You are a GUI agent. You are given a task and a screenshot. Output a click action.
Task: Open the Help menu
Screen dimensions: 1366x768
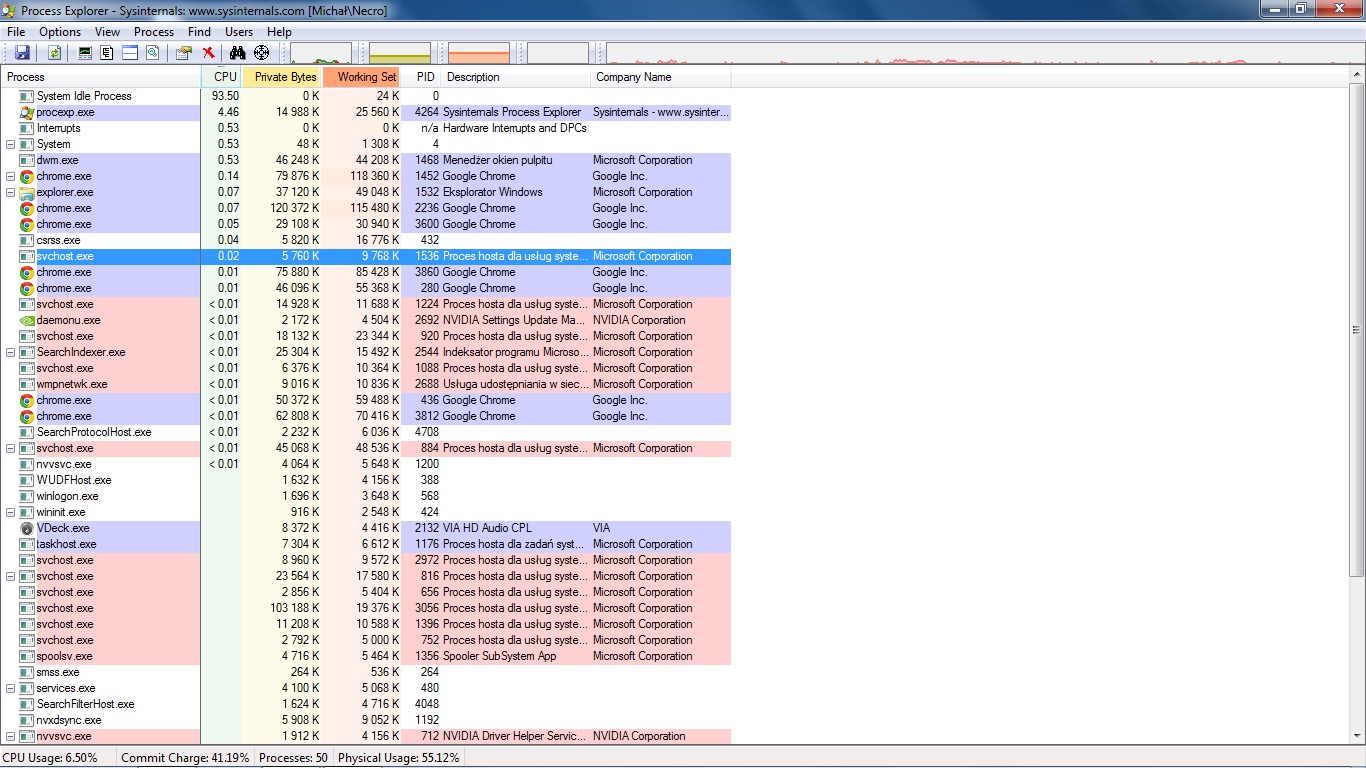[279, 32]
